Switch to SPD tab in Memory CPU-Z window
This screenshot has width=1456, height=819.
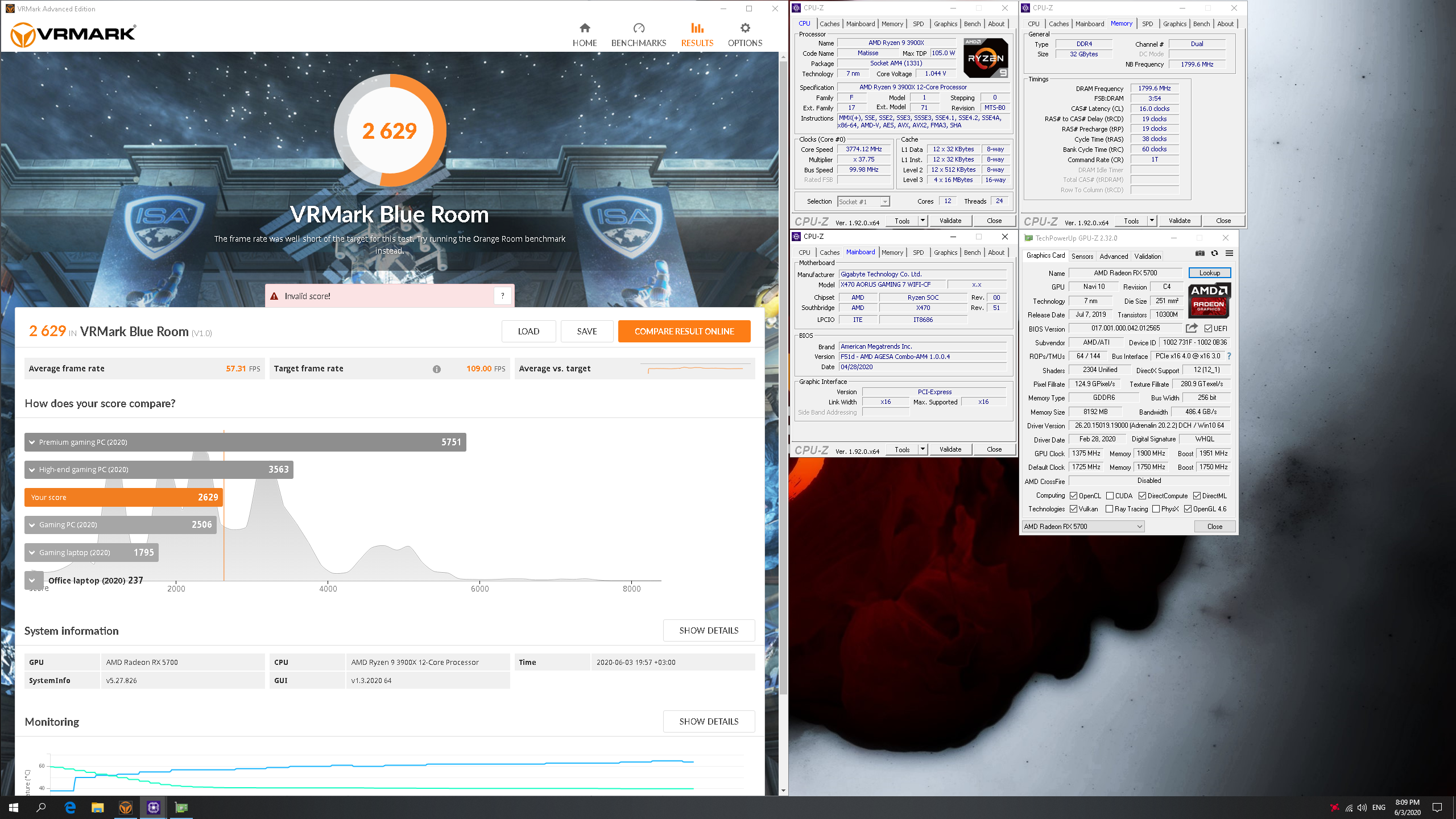point(1148,24)
